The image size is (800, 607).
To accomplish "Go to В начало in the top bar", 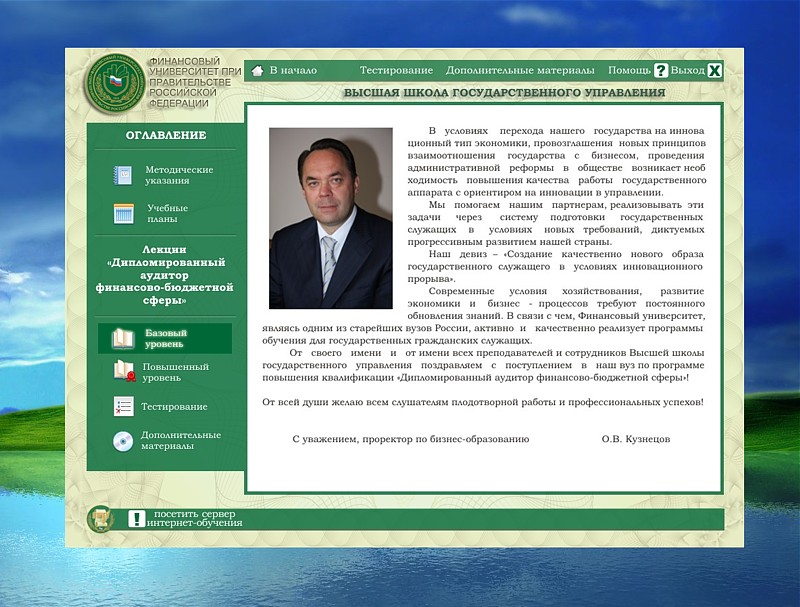I will 293,70.
